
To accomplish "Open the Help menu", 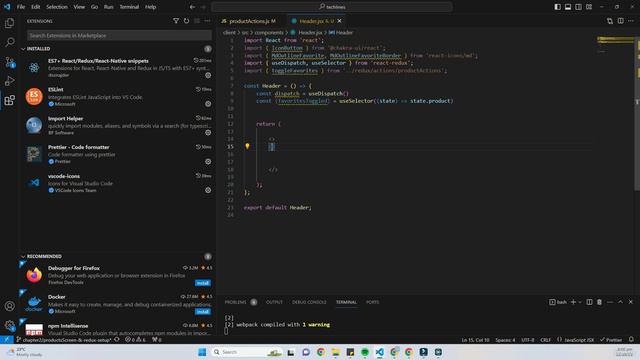I will 151,7.
